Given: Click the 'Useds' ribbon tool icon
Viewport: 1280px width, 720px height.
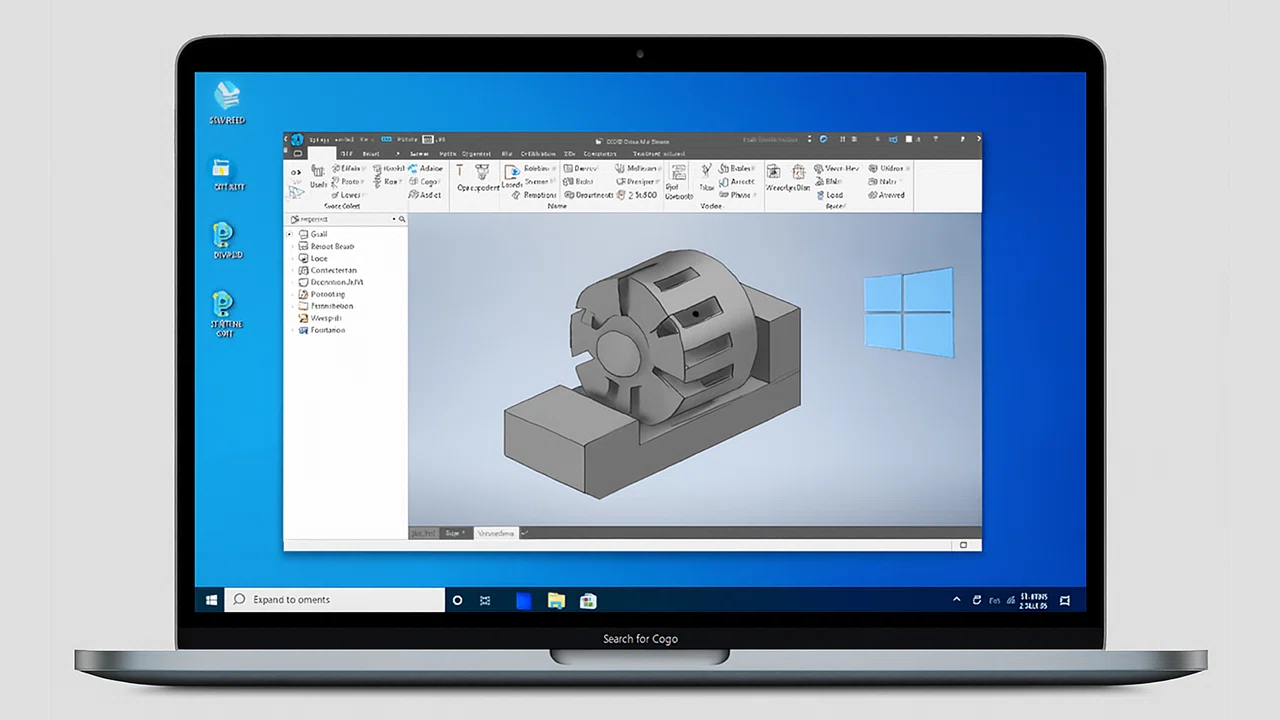Looking at the screenshot, I should point(318,172).
